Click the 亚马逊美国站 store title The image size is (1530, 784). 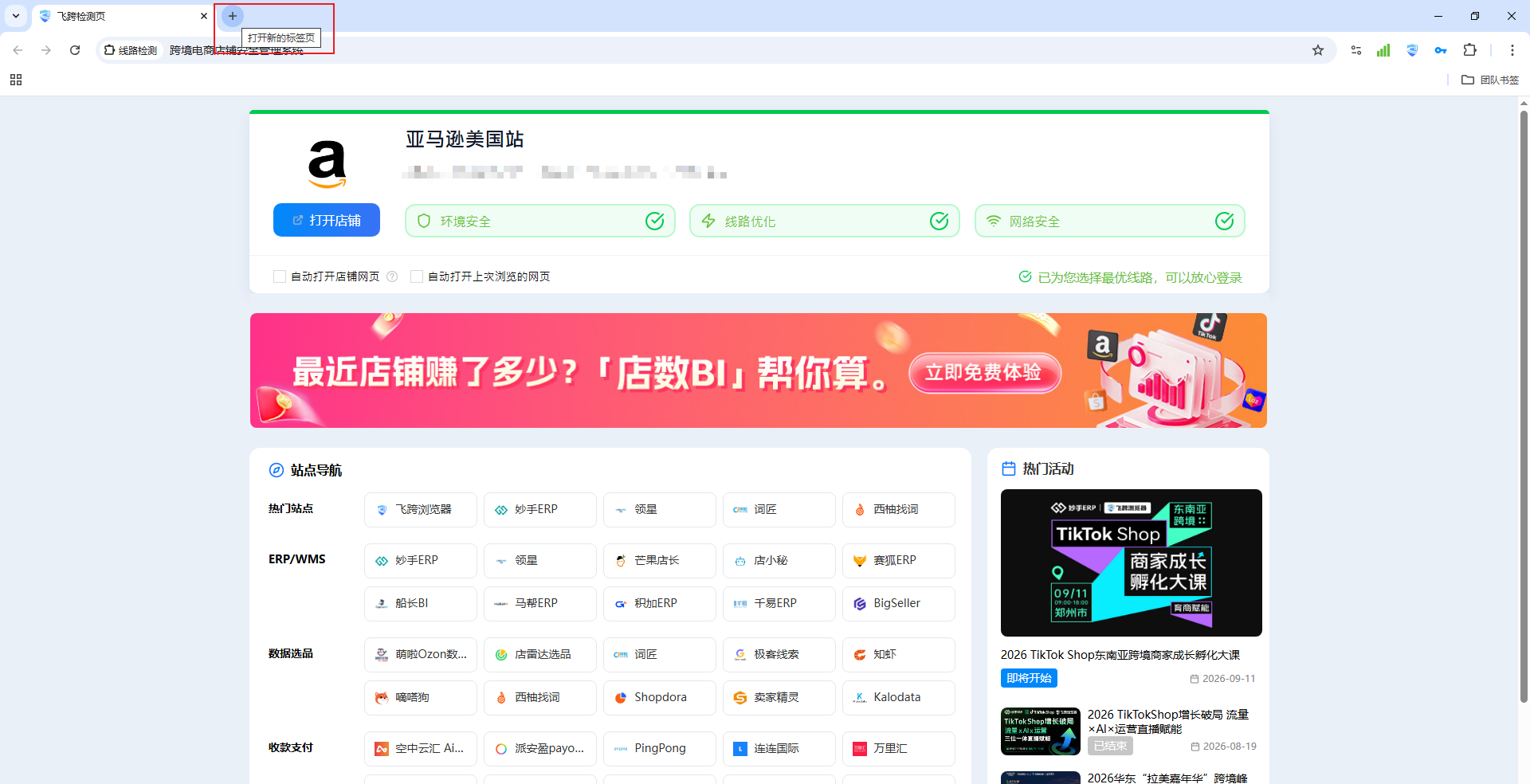[465, 139]
